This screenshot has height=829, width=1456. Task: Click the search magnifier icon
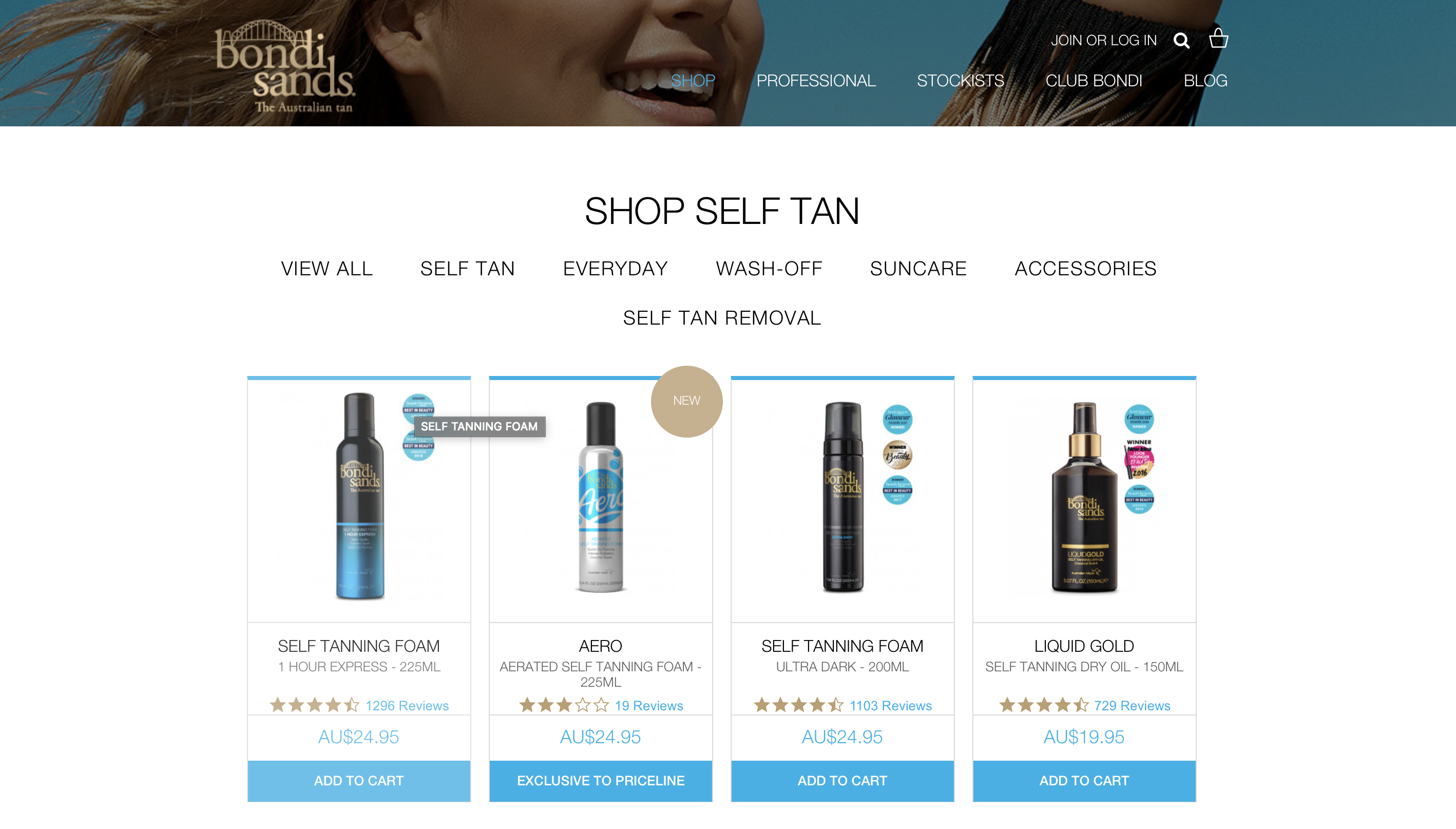click(1182, 41)
